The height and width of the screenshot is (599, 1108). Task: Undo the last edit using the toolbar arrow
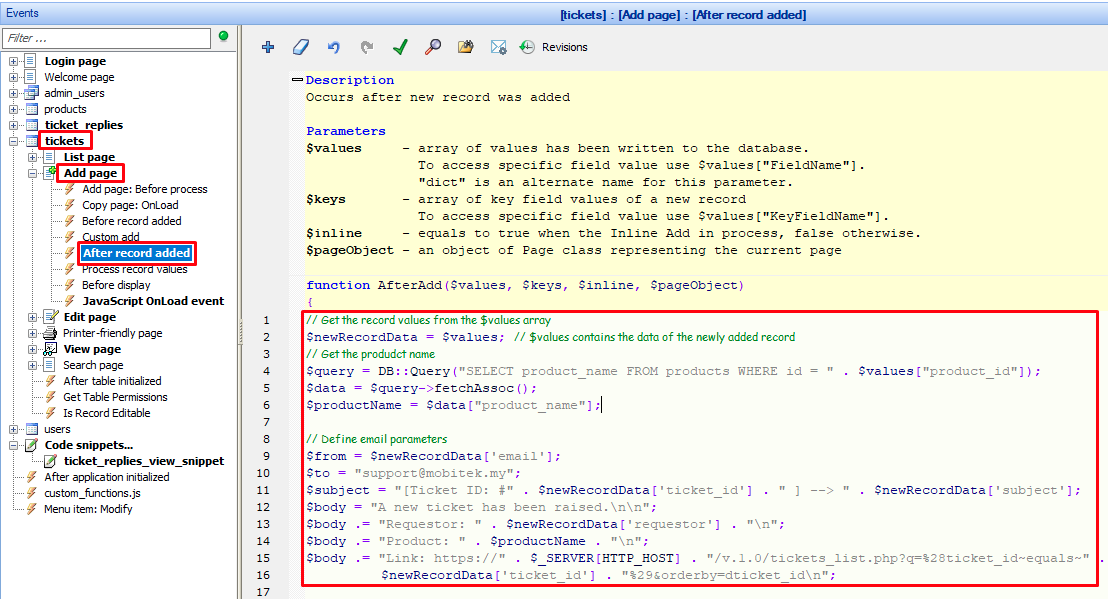click(333, 47)
